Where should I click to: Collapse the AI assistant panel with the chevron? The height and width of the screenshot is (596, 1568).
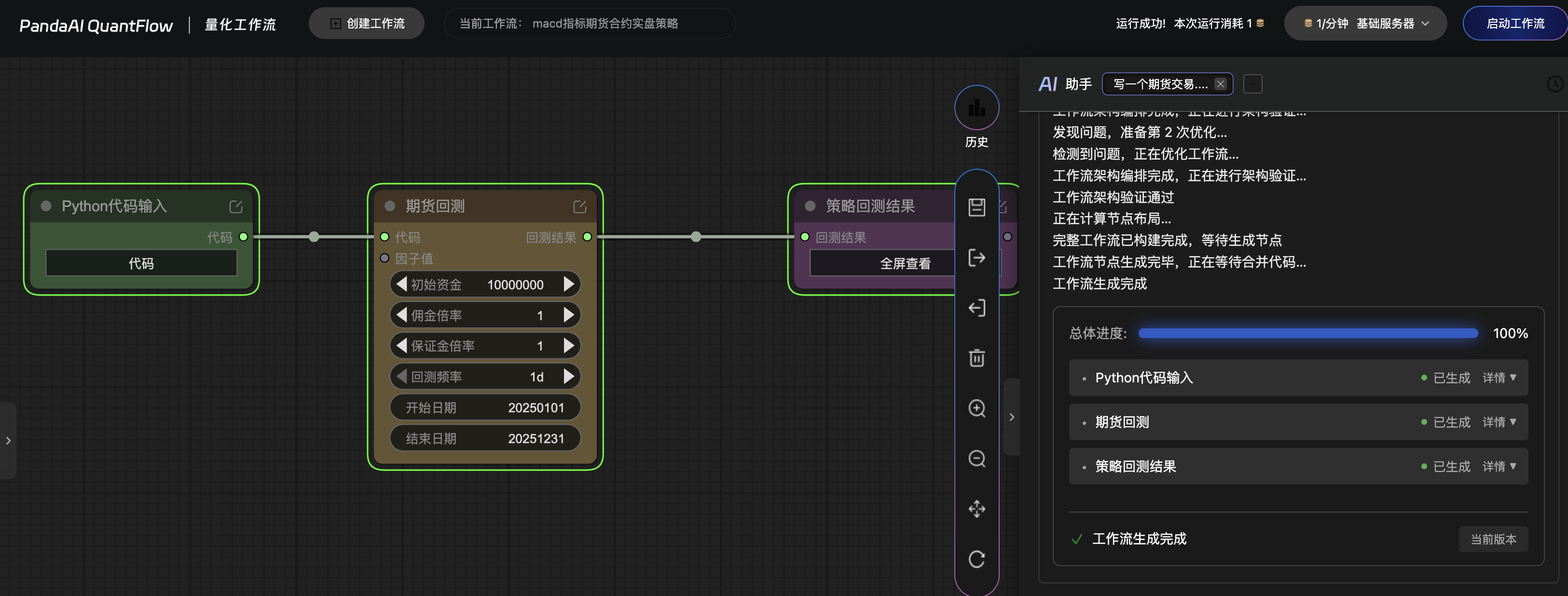[1012, 417]
